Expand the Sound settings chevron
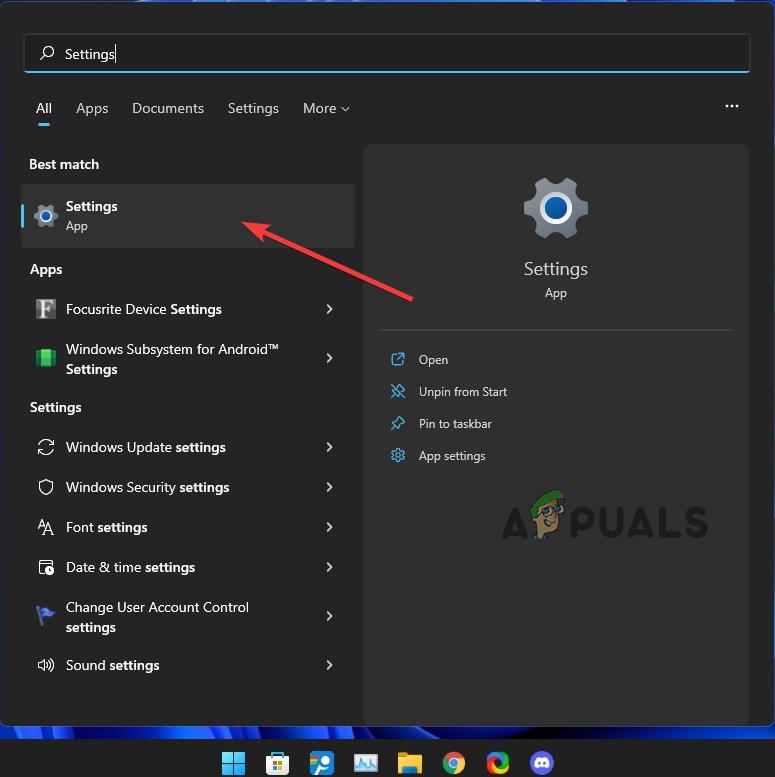 tap(330, 665)
